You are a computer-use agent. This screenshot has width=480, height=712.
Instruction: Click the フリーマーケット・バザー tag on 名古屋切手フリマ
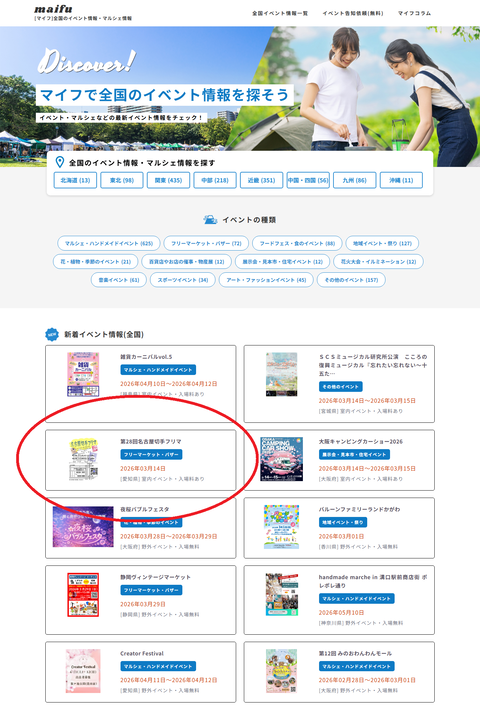pyautogui.click(x=151, y=455)
